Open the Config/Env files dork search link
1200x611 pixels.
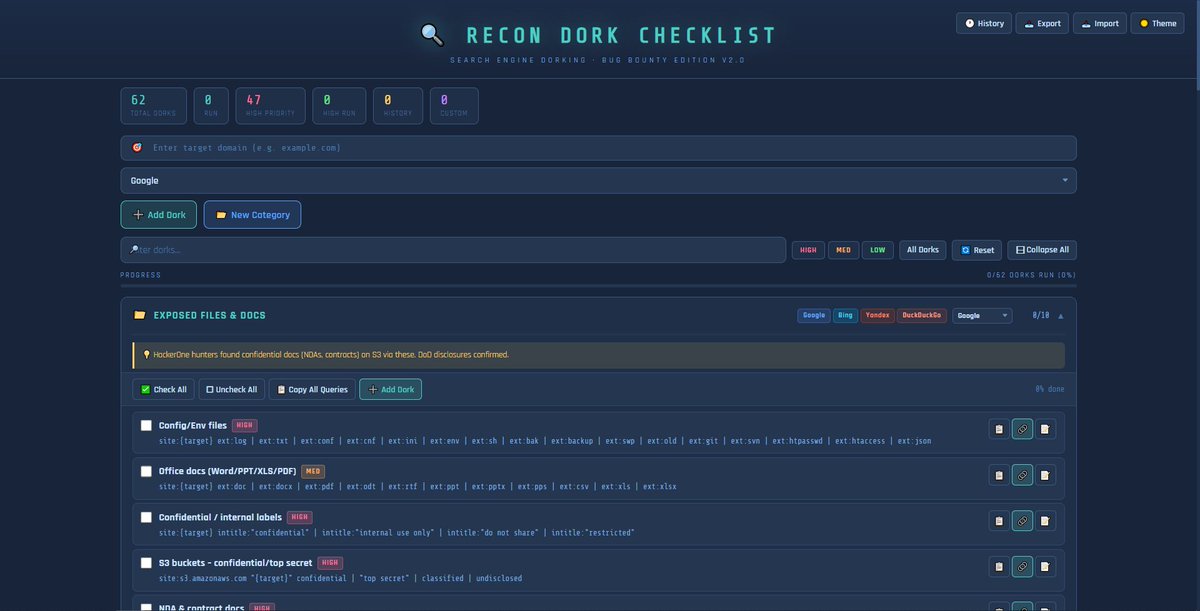[1022, 430]
